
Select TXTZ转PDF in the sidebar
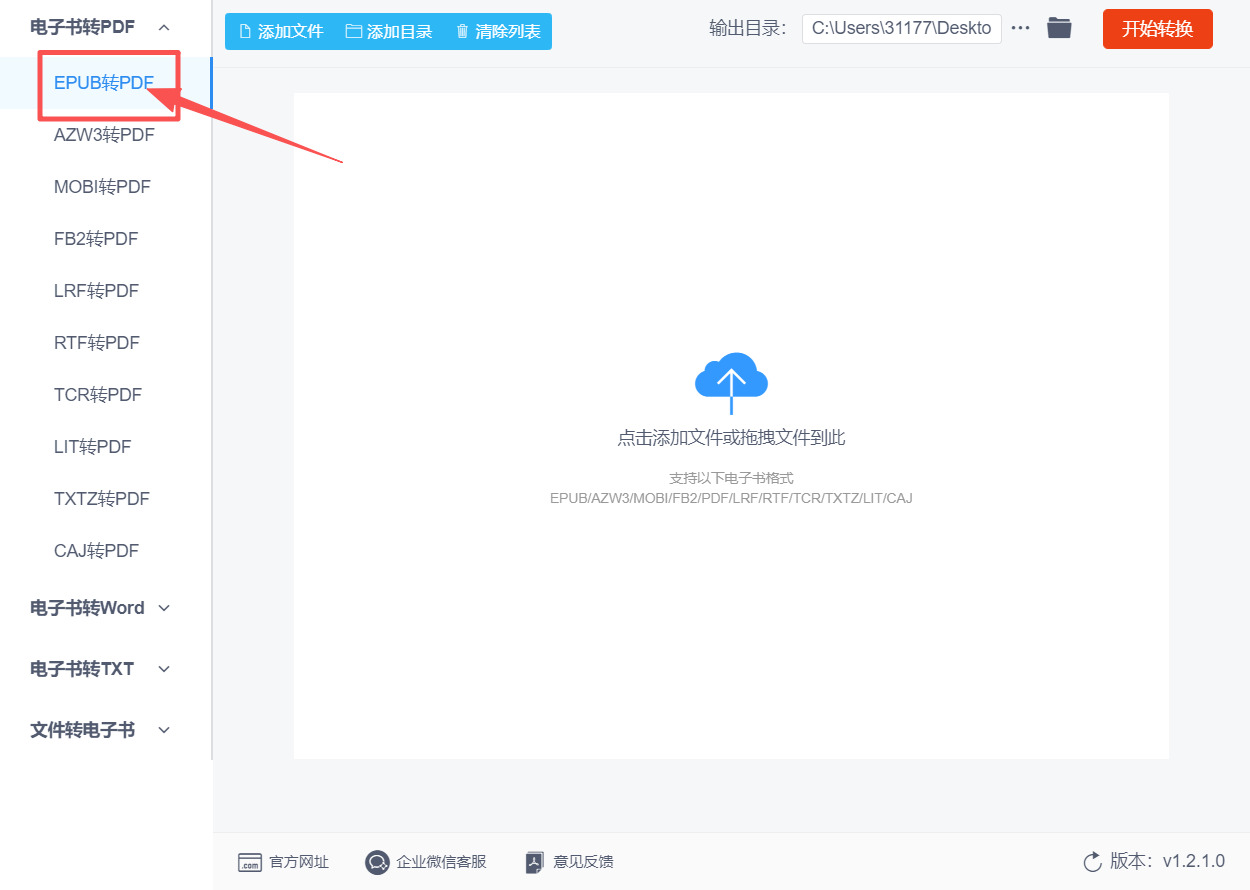(102, 499)
